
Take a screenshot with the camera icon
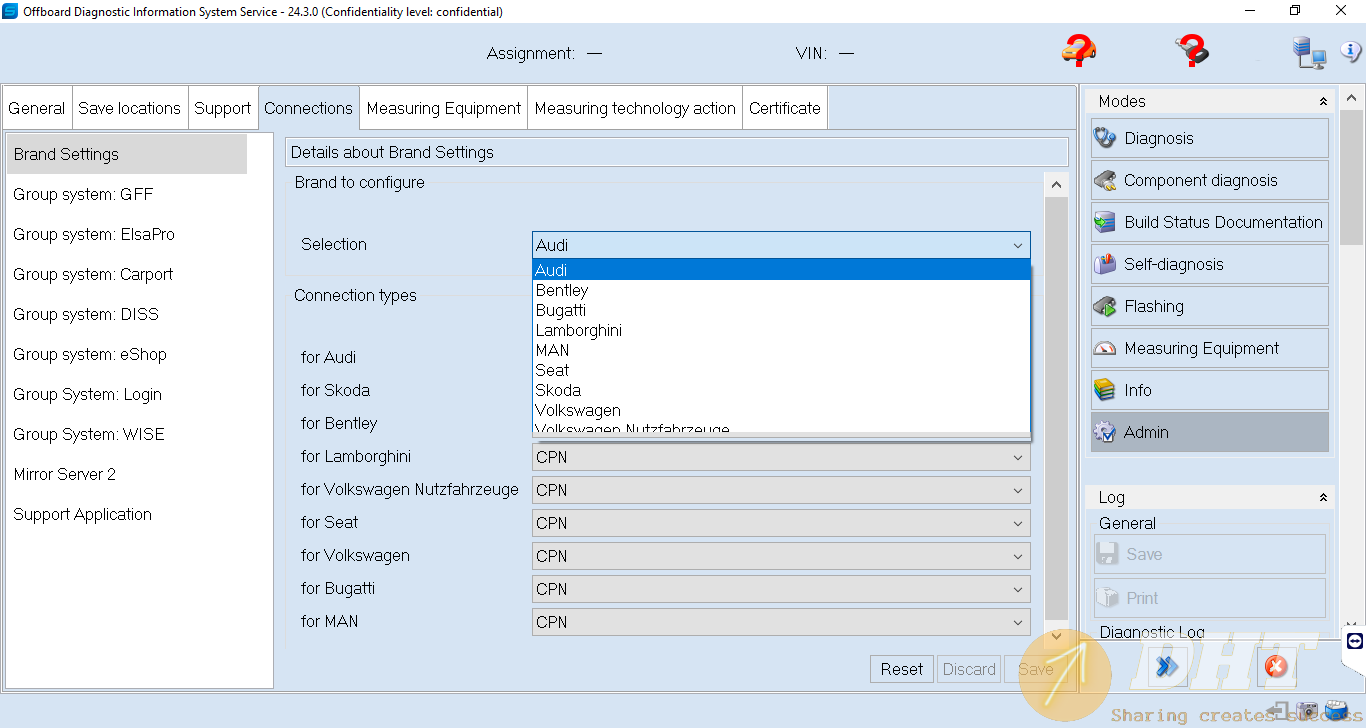coord(1308,711)
